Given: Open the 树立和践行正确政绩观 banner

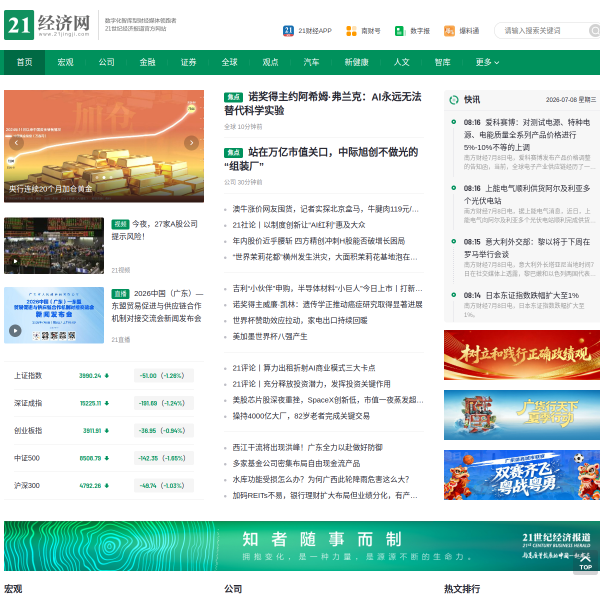Looking at the screenshot, I should tap(522, 355).
